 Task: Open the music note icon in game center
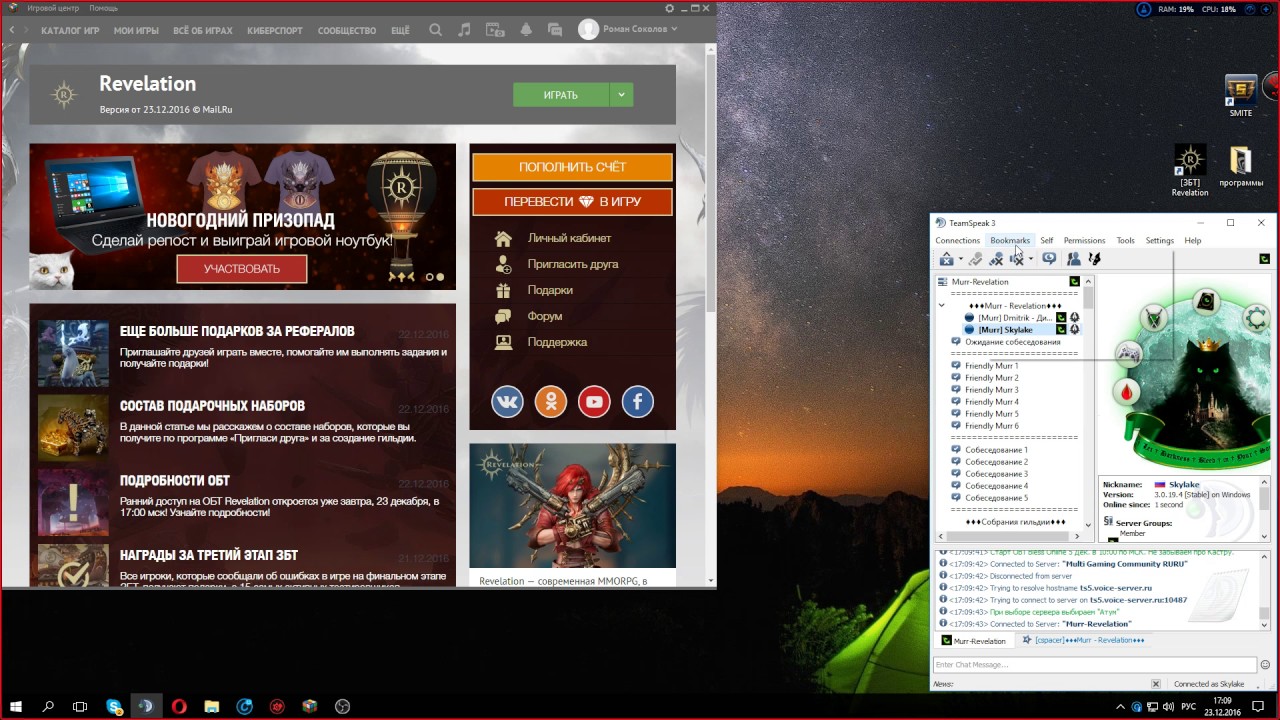click(464, 30)
